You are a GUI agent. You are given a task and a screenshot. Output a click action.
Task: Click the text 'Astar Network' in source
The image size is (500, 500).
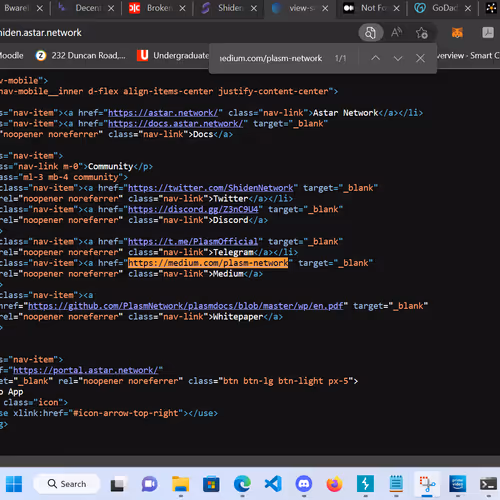coord(345,113)
